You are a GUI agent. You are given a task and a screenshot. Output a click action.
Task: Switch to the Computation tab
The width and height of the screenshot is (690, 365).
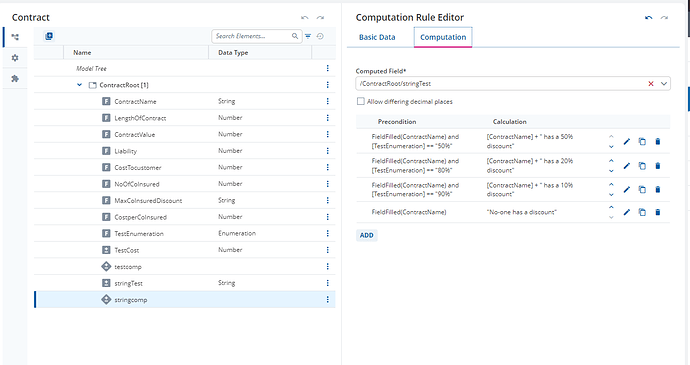coord(443,37)
